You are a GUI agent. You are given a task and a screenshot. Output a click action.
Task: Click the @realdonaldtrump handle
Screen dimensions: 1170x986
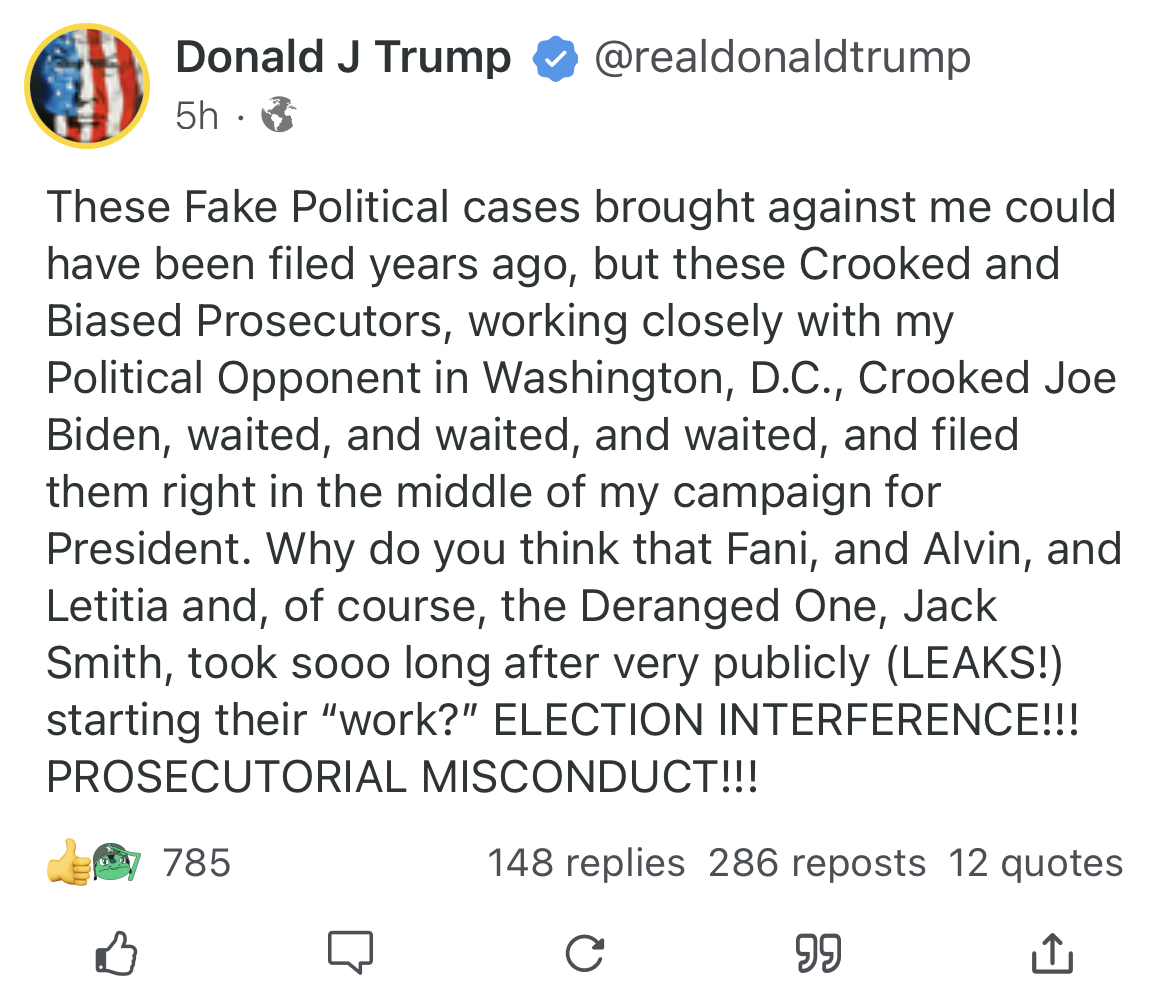coord(782,57)
